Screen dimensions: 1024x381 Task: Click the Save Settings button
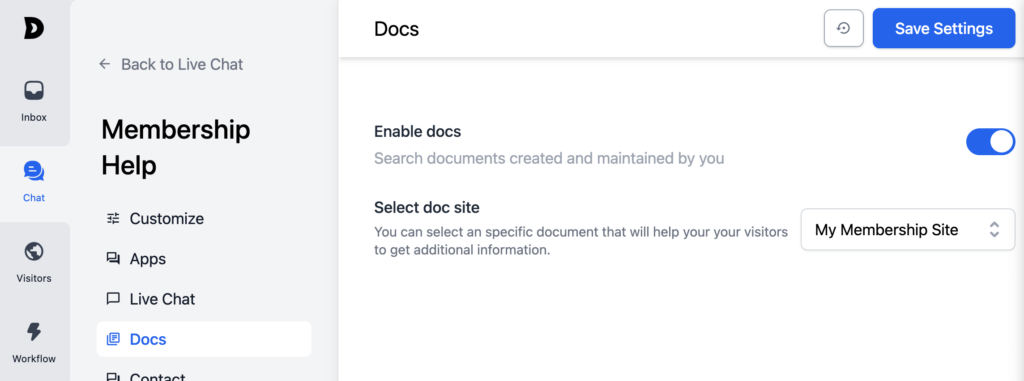[944, 29]
